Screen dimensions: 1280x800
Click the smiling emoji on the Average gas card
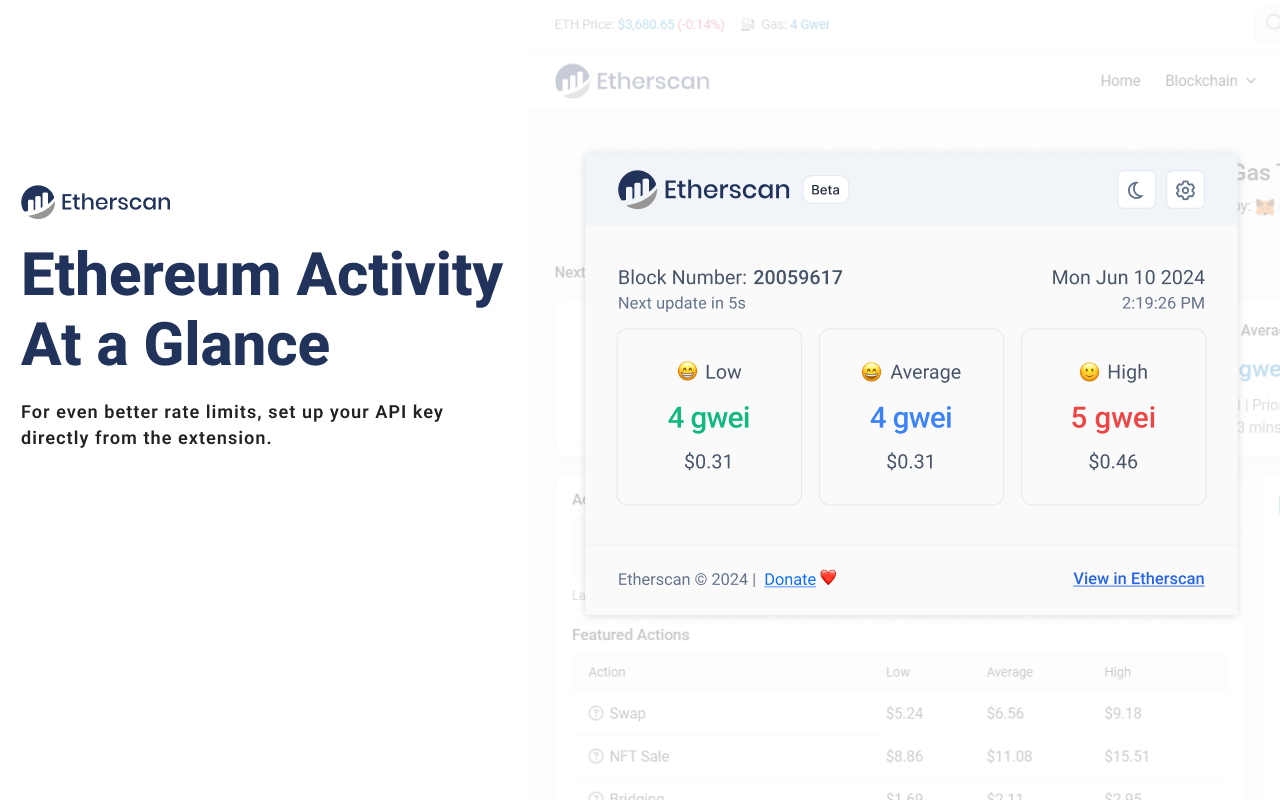(872, 371)
